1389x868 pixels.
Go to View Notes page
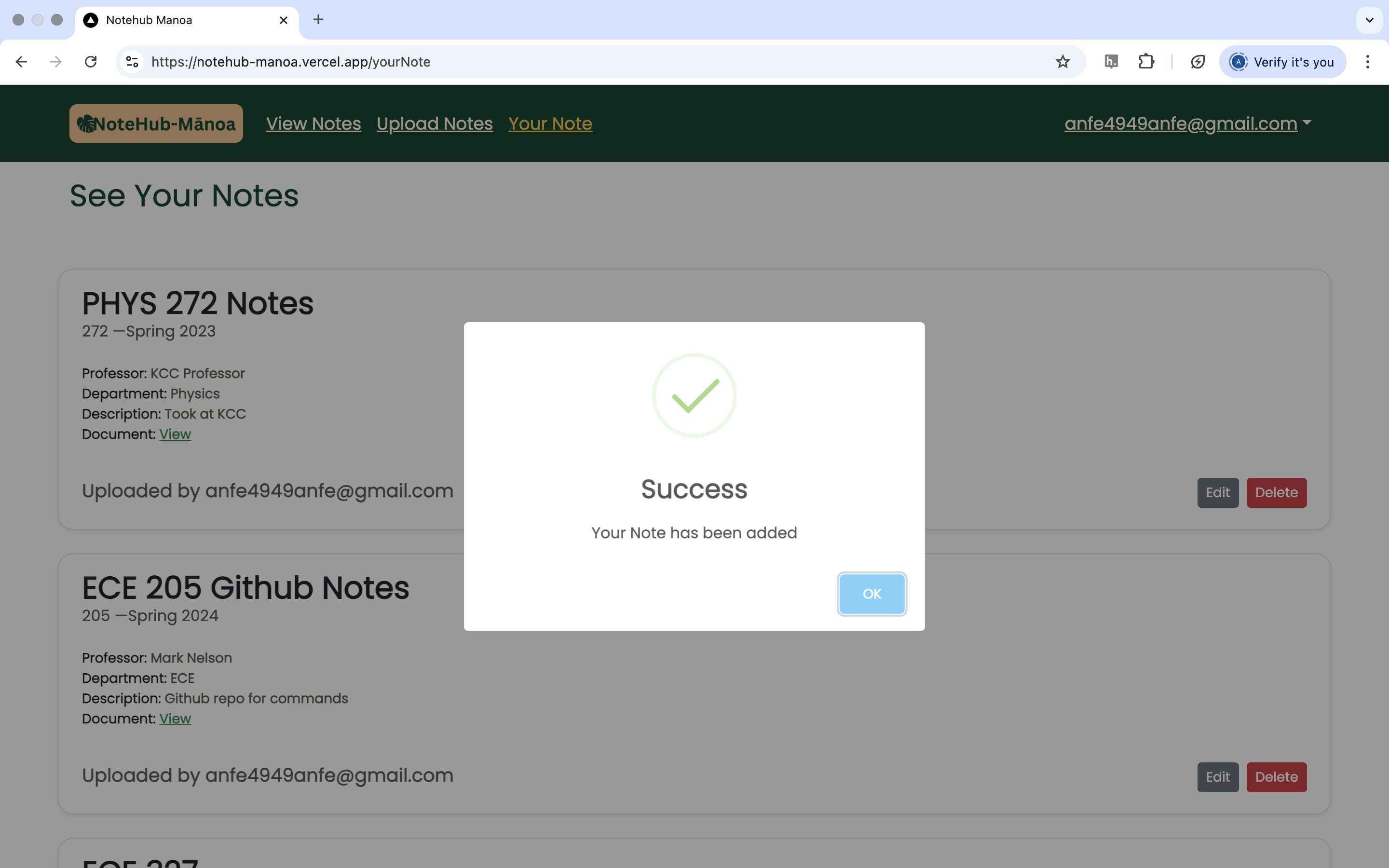313,123
